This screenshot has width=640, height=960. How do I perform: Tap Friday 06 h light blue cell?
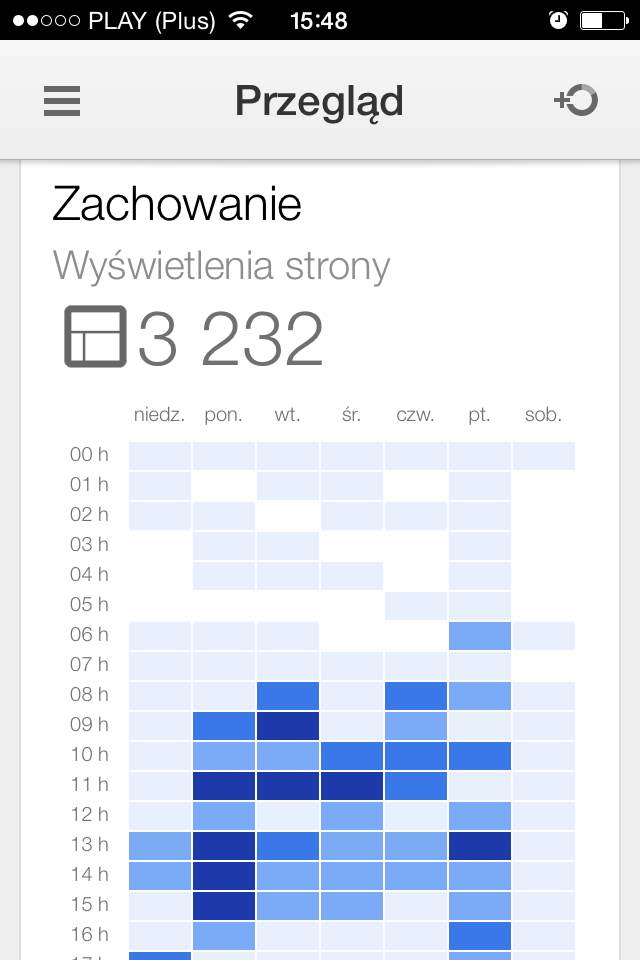[479, 635]
